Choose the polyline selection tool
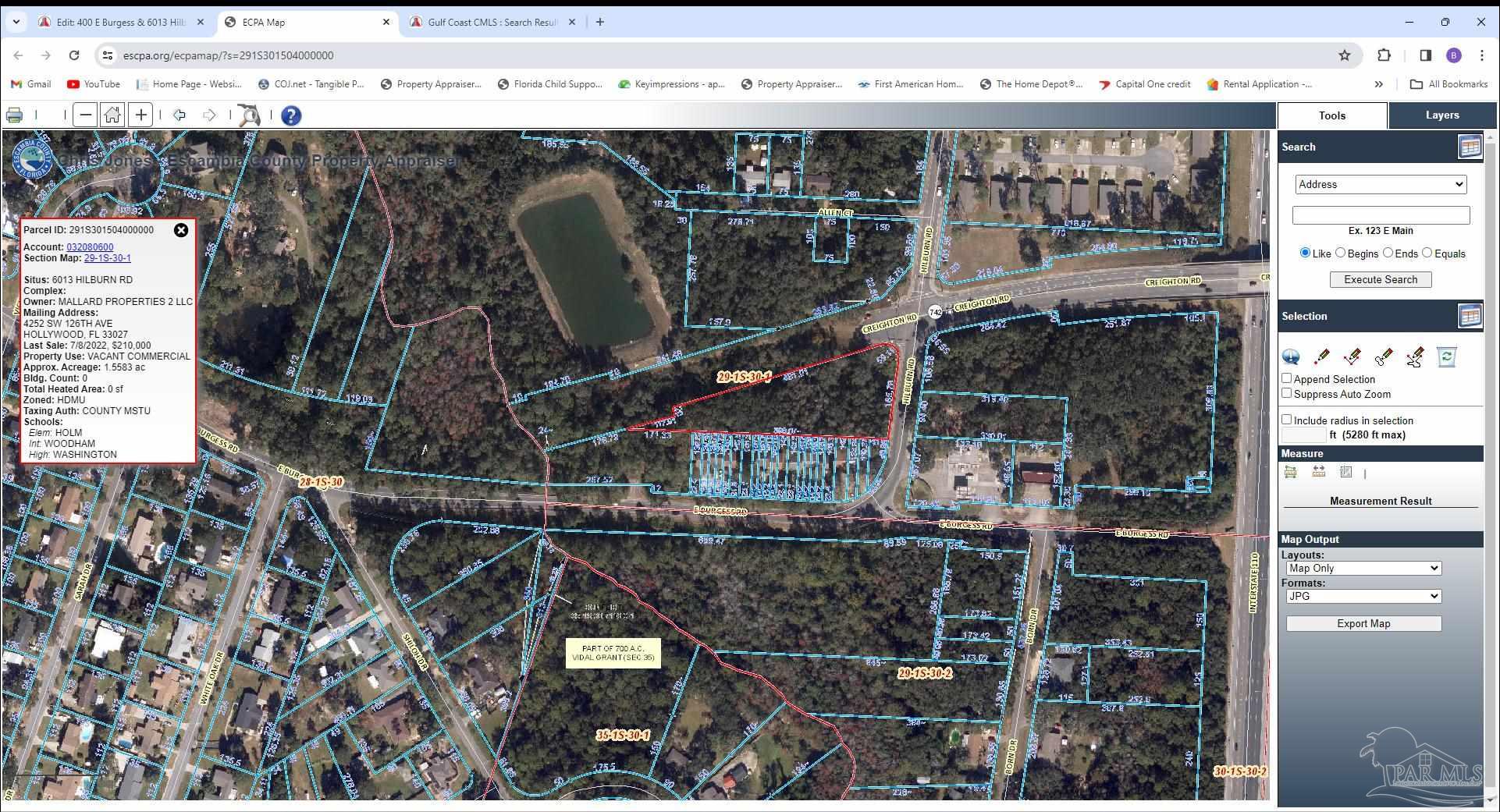1500x812 pixels. 1352,356
